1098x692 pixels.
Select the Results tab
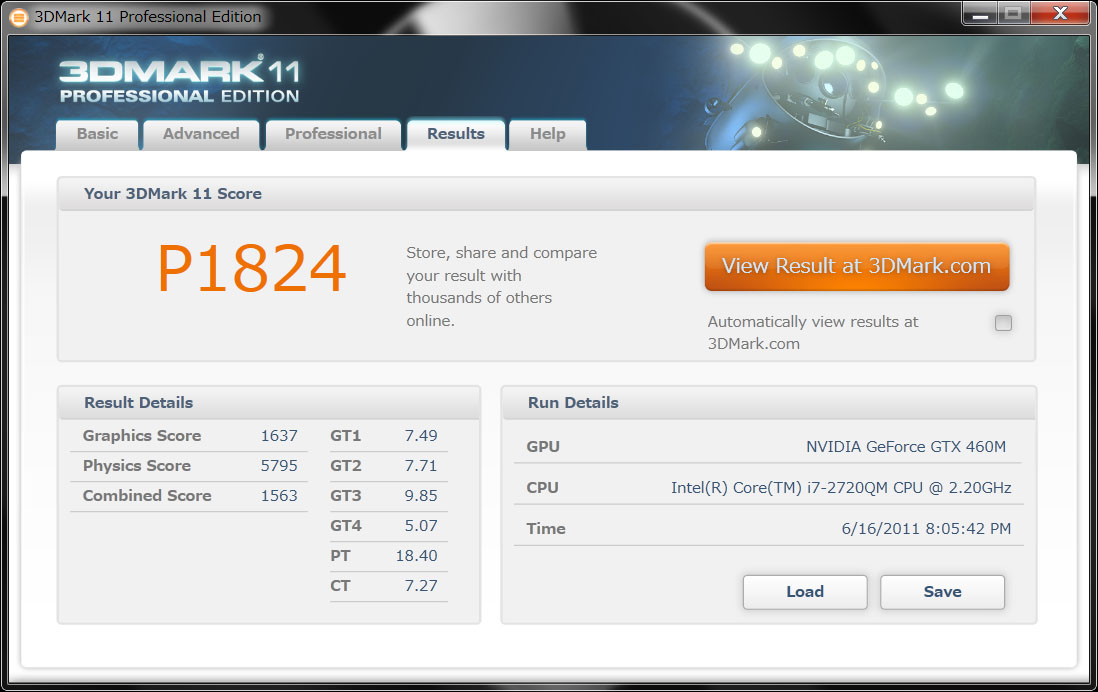click(456, 134)
